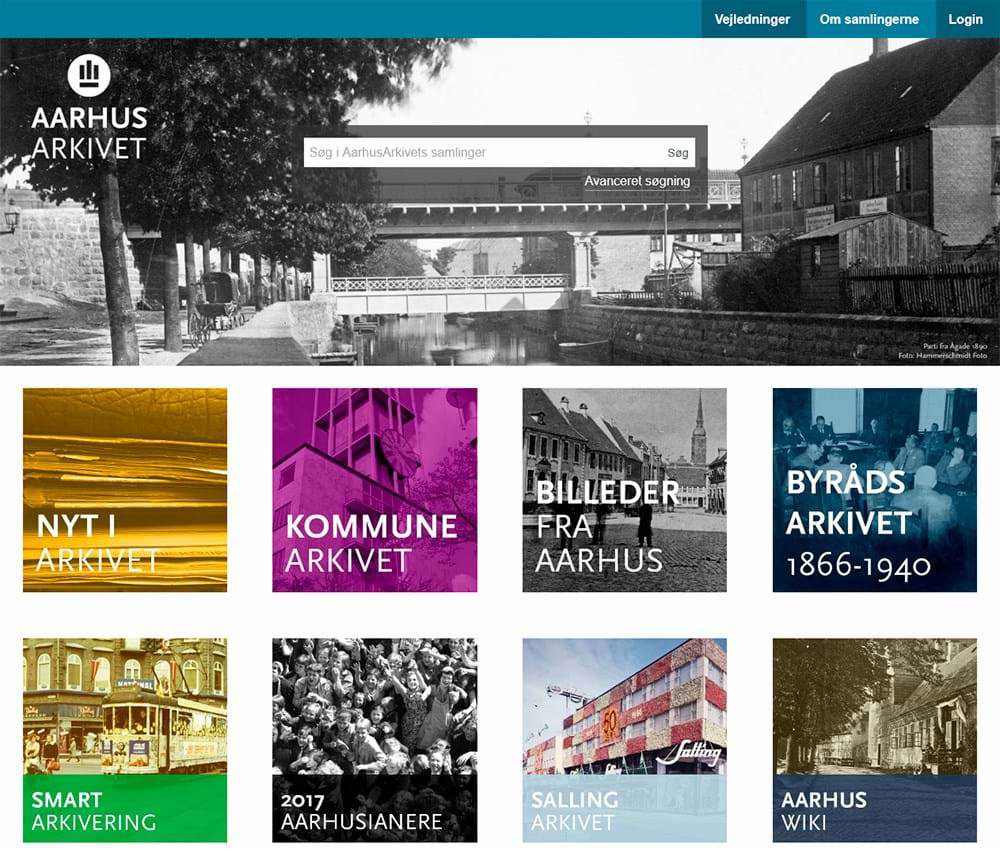Open the Salling Arkivet tile

624,740
